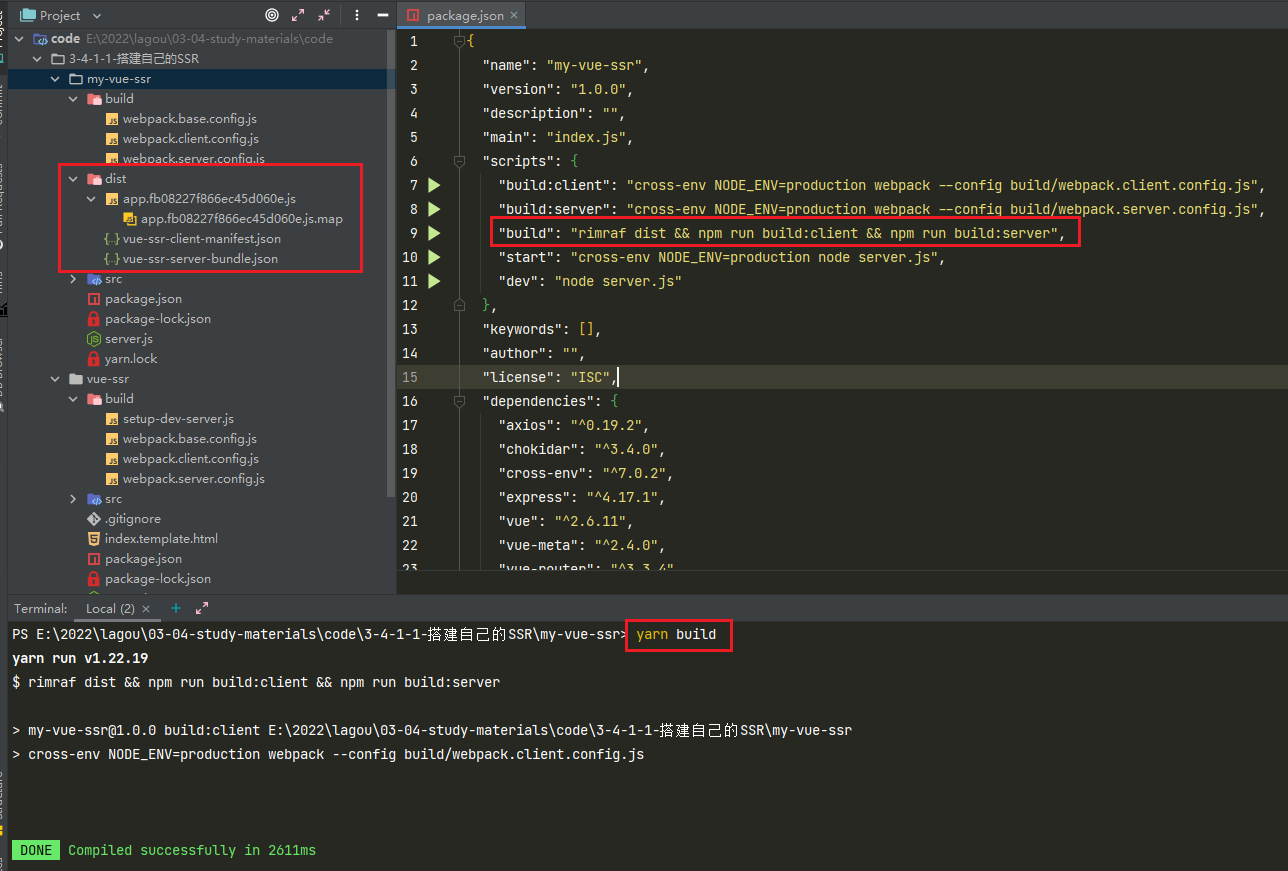
Task: Close the package.json editor tab
Action: 514,15
